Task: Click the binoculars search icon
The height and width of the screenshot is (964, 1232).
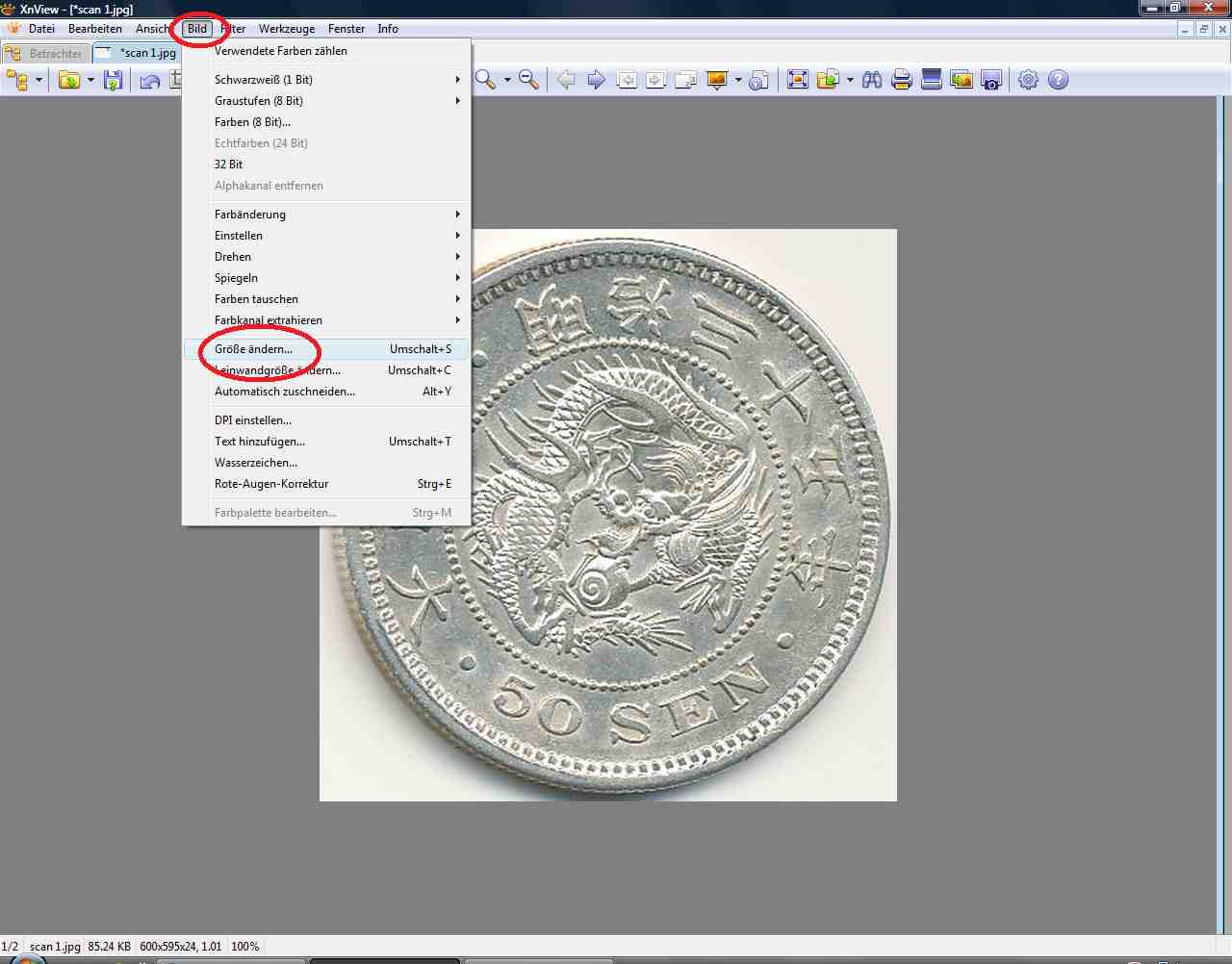Action: click(872, 80)
